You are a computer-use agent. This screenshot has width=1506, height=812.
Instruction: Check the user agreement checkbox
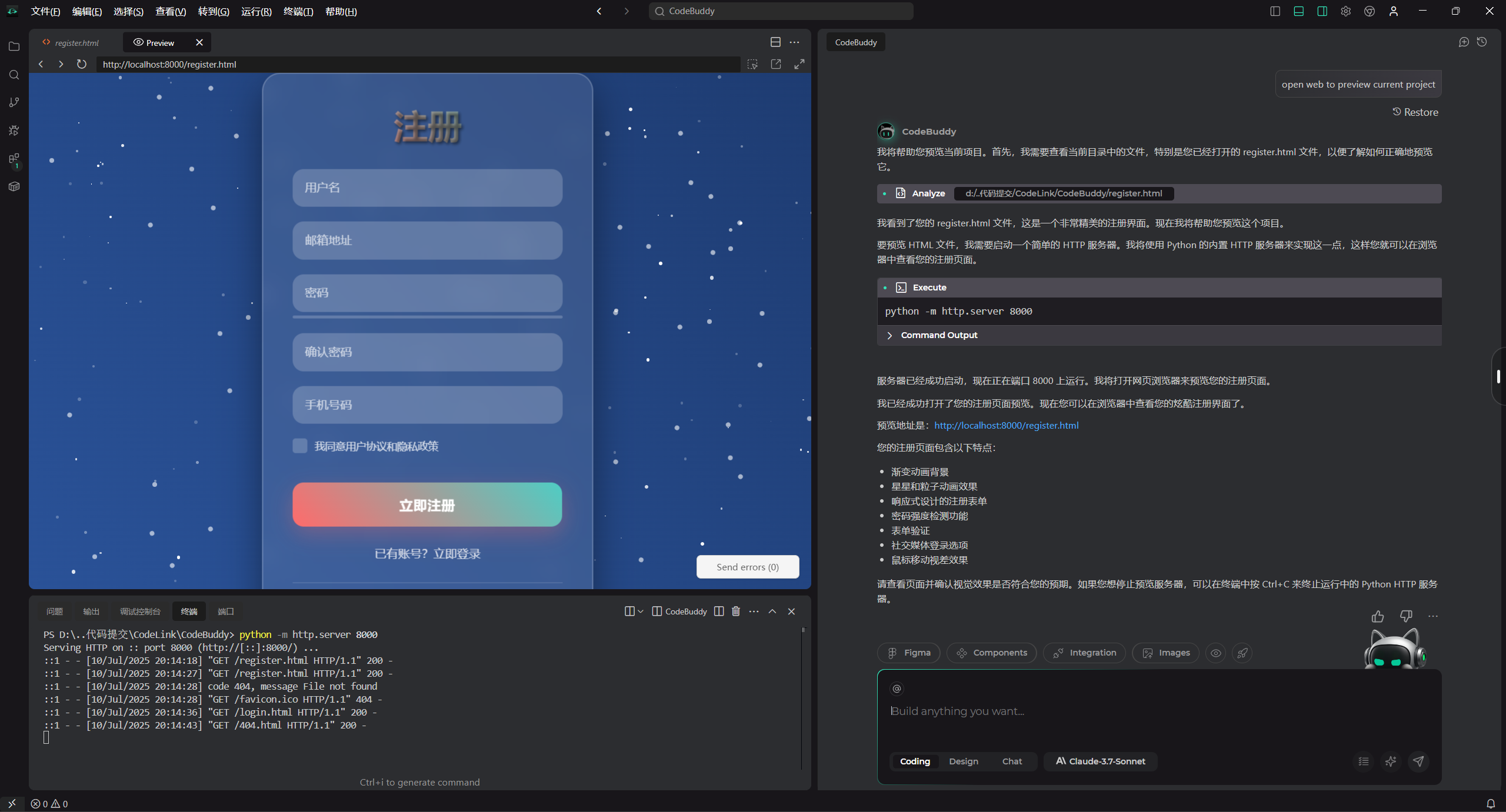tap(300, 446)
